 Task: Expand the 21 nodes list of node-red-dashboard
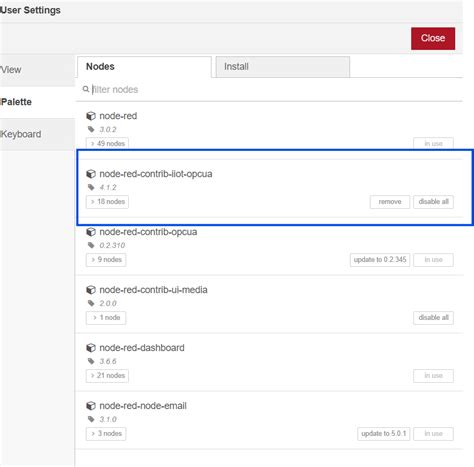(107, 376)
